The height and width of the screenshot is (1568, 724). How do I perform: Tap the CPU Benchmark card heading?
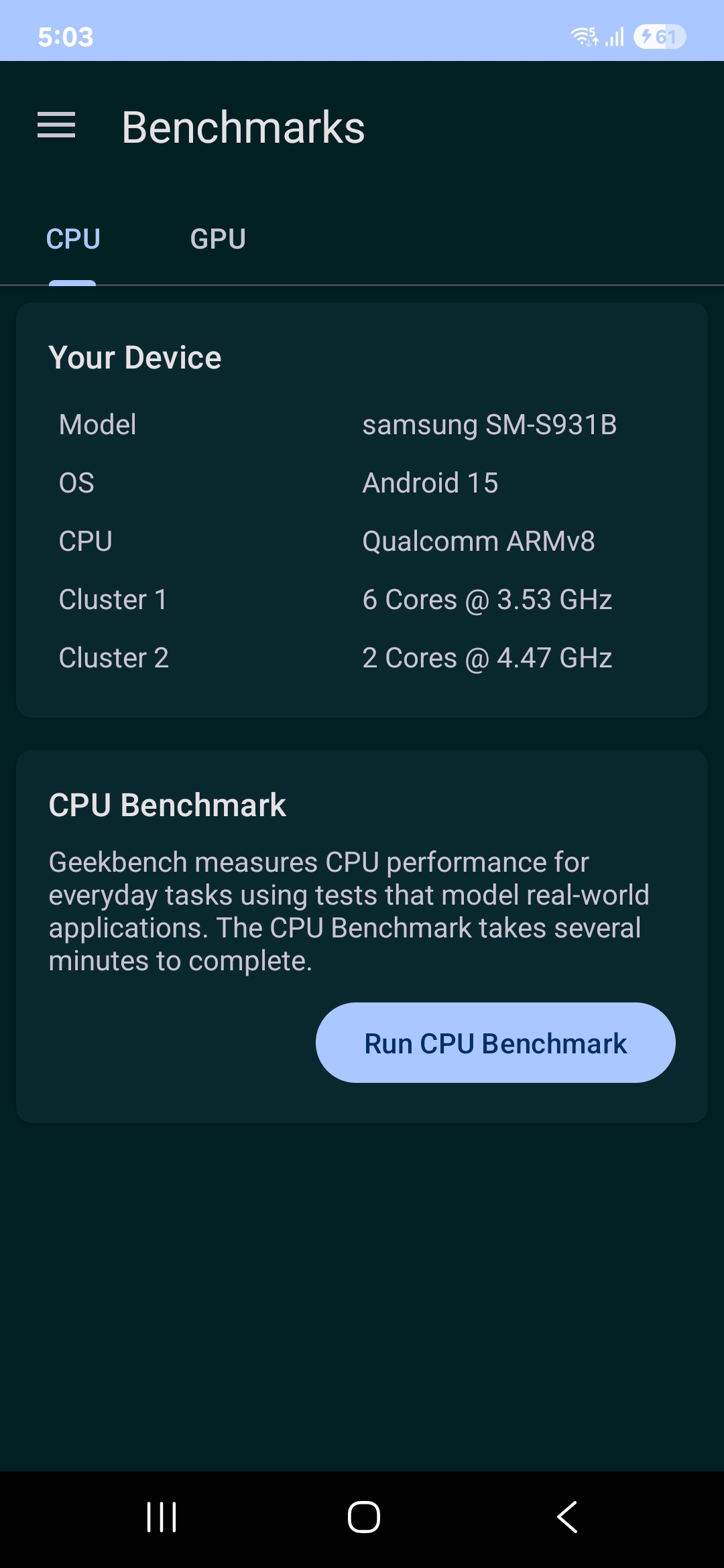click(167, 805)
